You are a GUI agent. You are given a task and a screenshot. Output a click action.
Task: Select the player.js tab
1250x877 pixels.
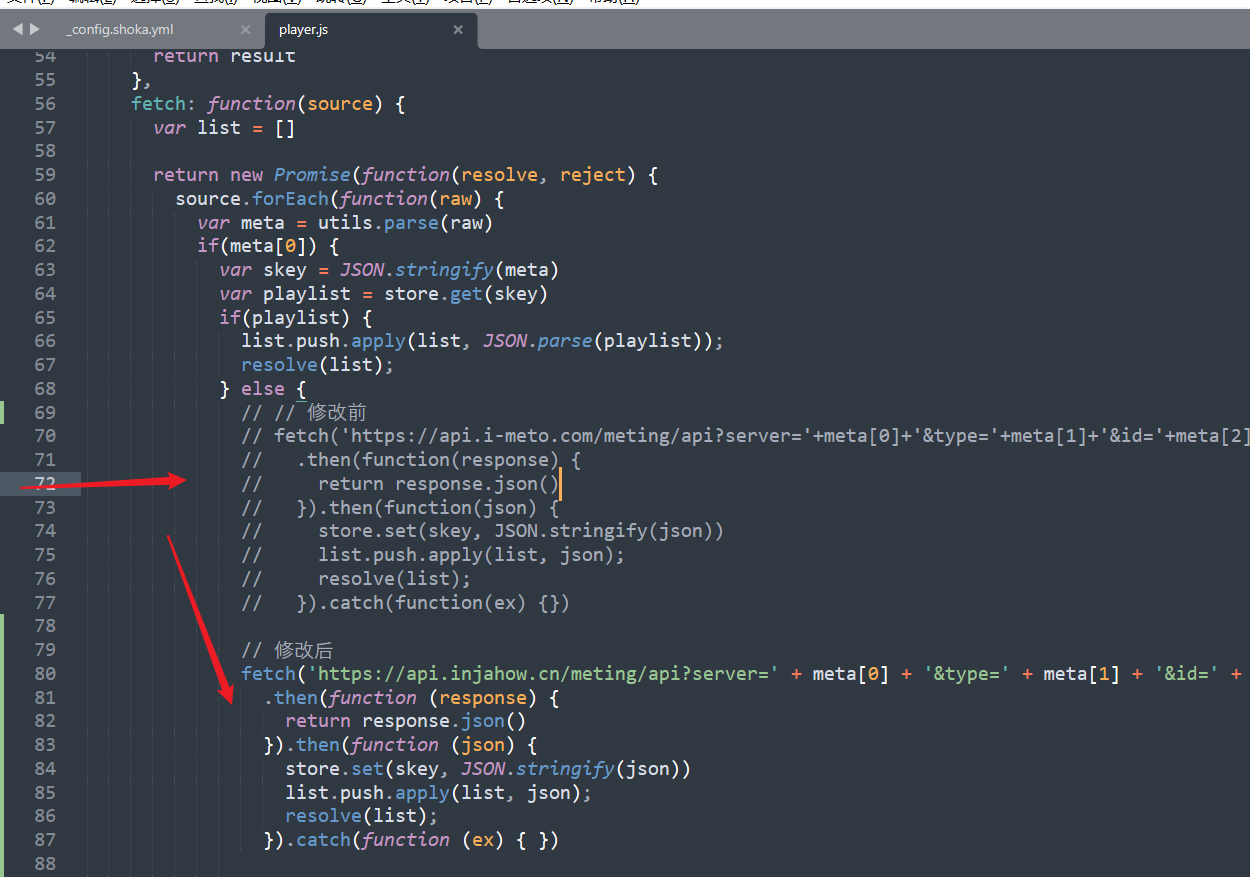[304, 30]
